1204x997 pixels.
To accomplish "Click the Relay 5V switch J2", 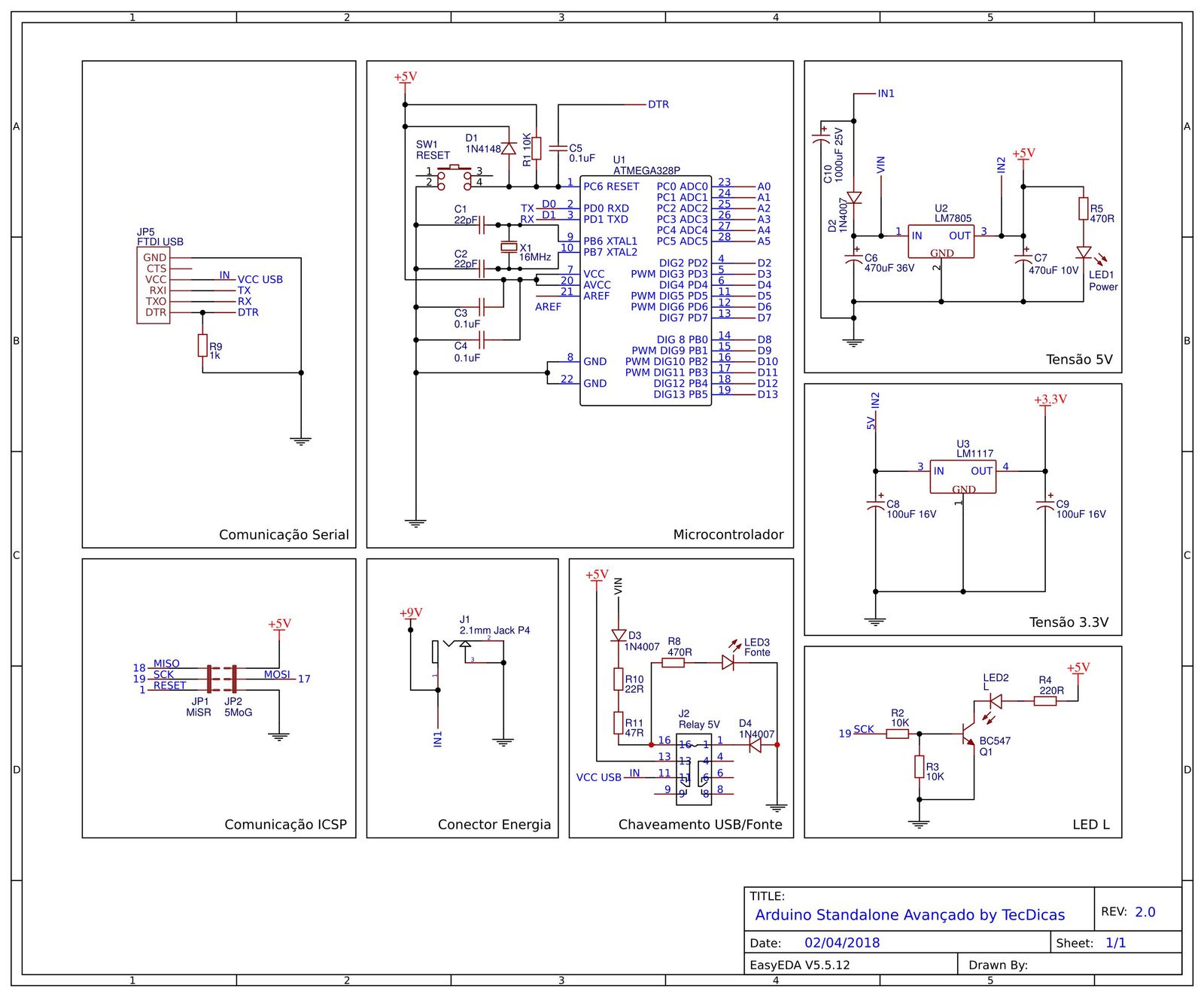I will pos(692,768).
